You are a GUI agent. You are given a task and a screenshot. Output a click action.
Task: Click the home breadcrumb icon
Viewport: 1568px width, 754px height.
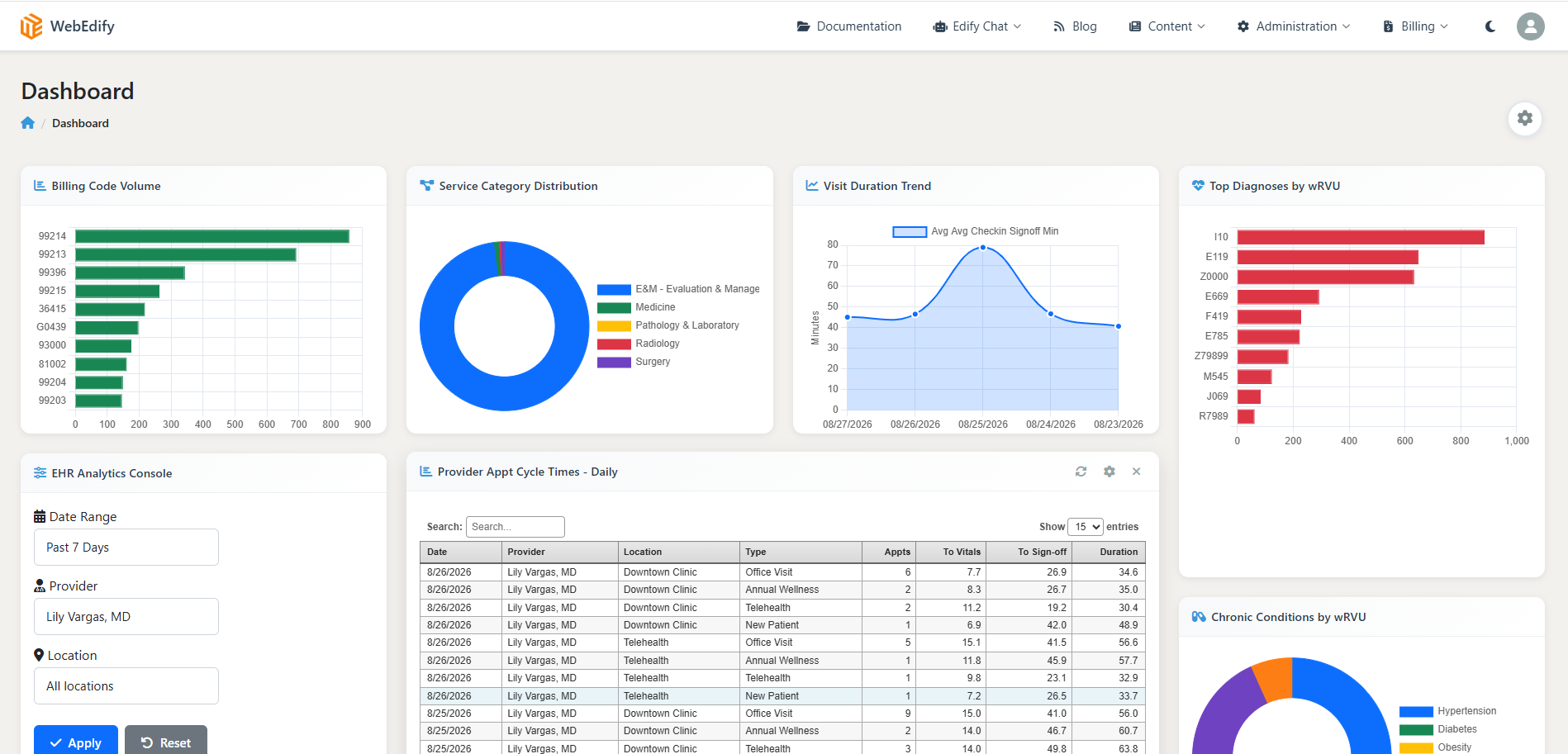click(x=28, y=123)
